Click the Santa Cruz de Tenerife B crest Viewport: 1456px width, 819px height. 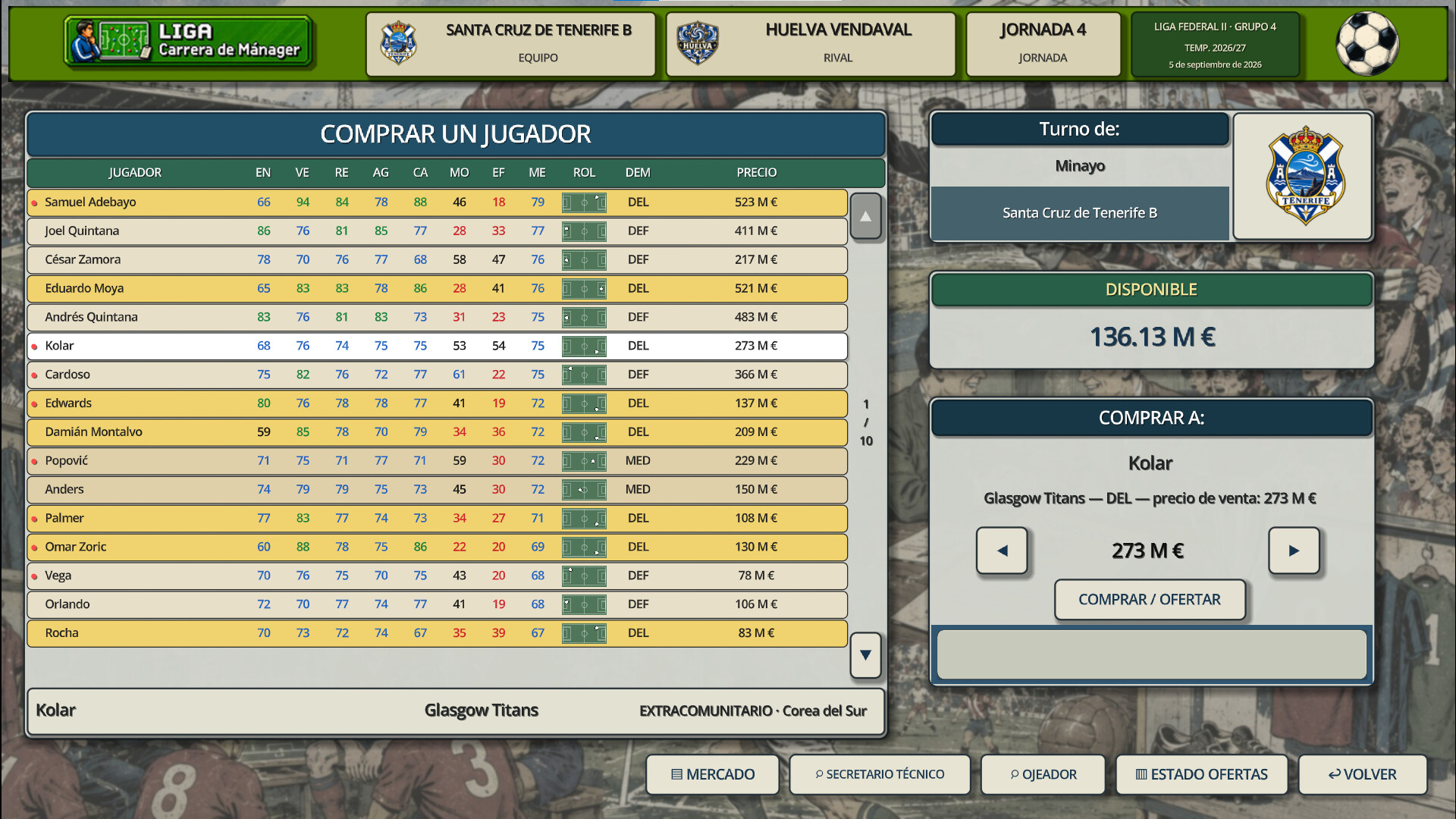pos(398,42)
